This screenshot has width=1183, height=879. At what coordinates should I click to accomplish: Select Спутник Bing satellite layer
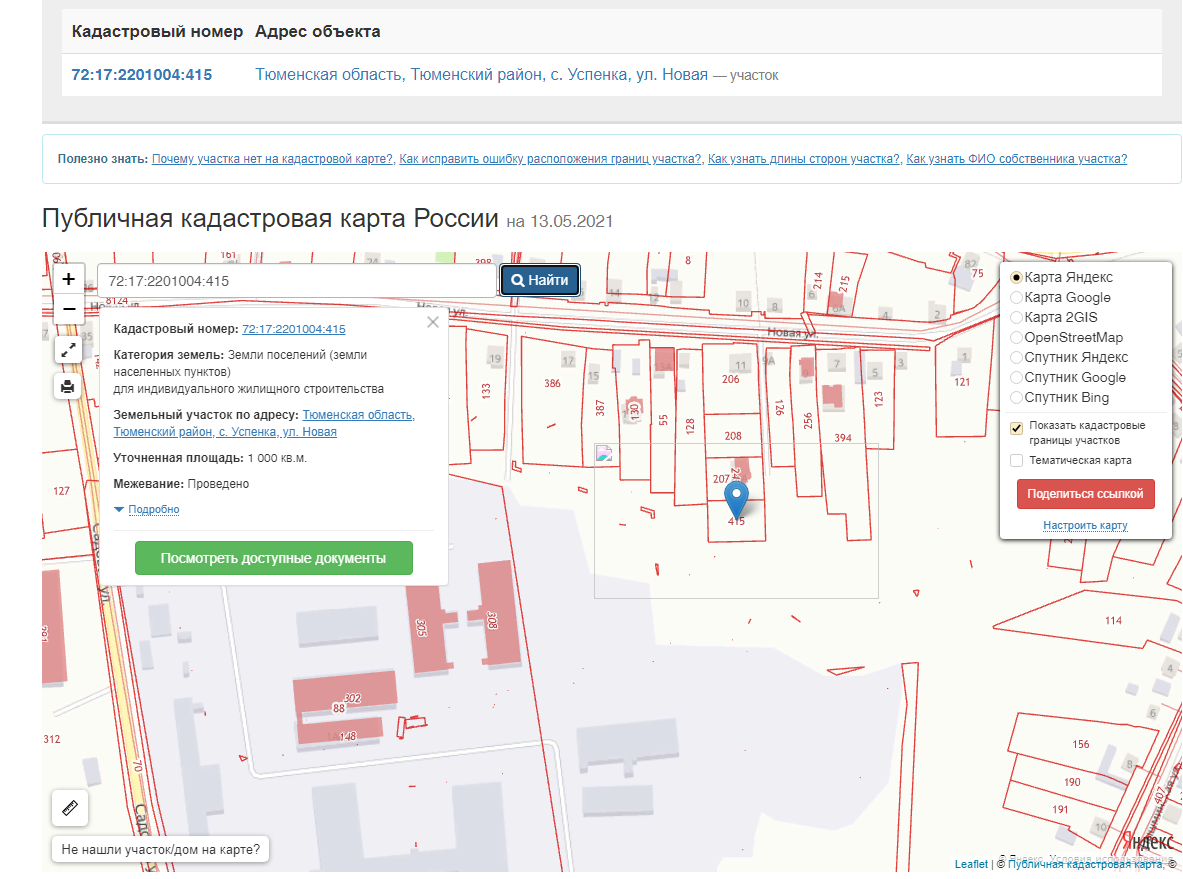click(1016, 398)
